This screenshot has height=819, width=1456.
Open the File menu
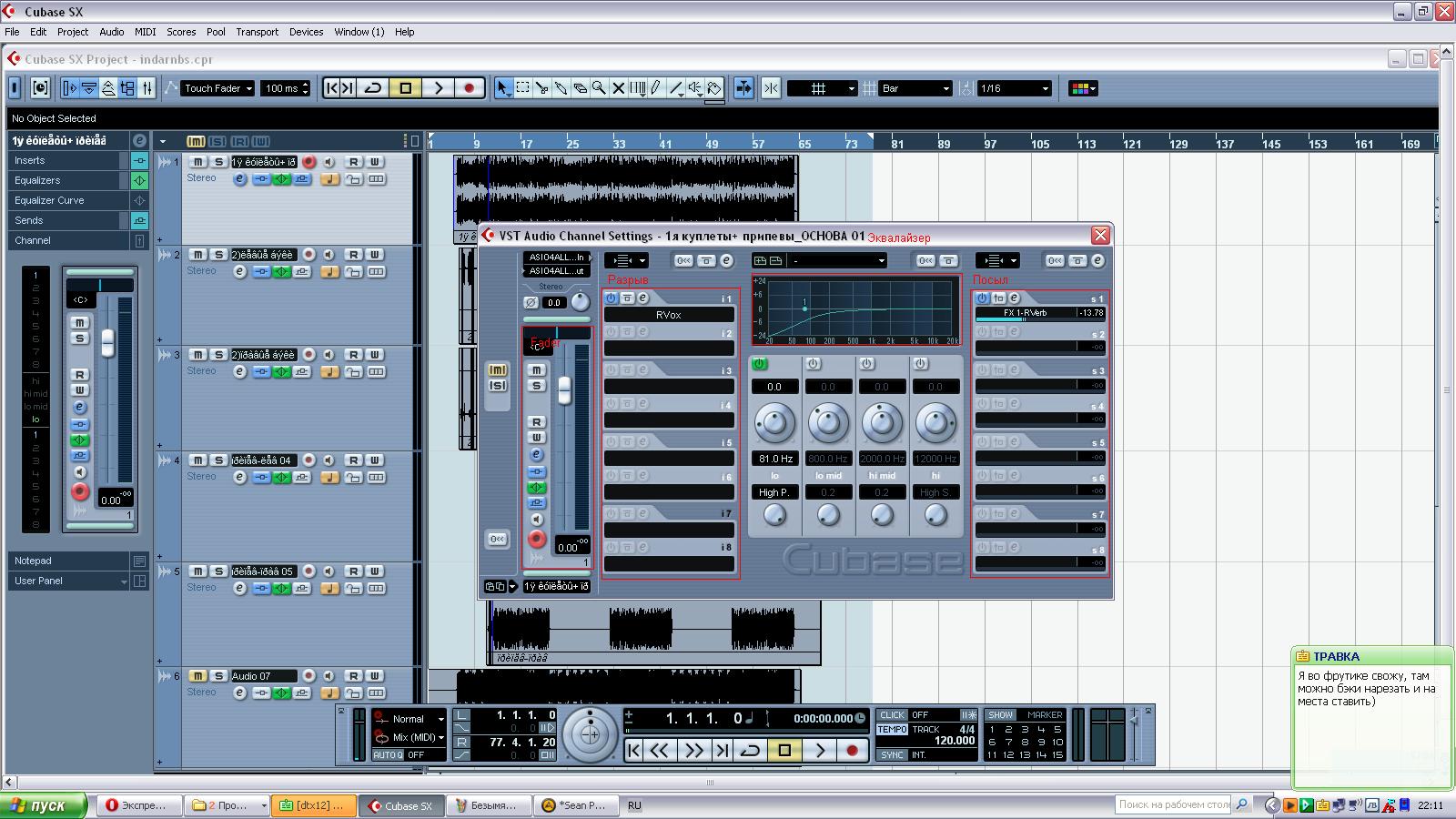pyautogui.click(x=12, y=32)
